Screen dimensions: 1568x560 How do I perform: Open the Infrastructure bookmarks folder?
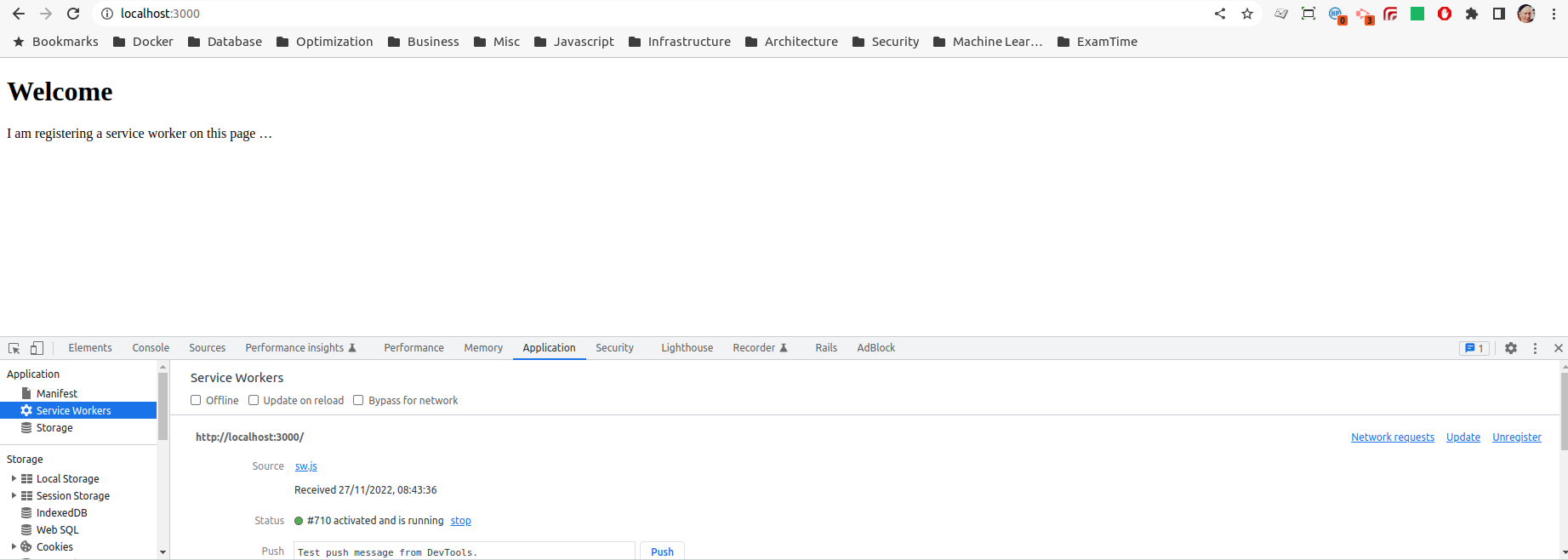coord(680,42)
